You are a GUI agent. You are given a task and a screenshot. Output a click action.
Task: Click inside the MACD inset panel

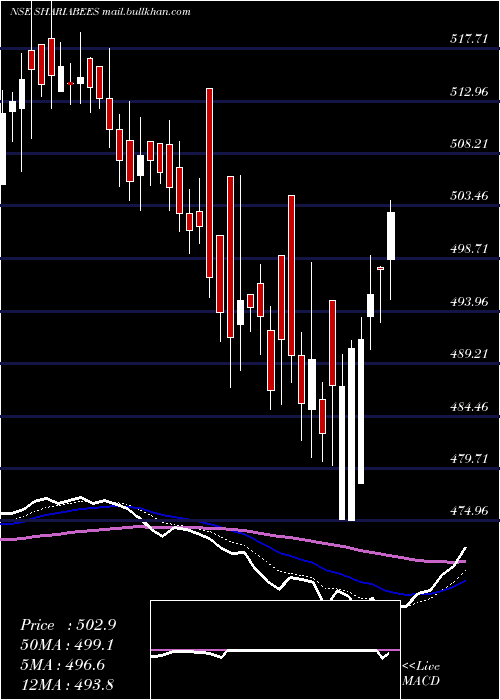pyautogui.click(x=275, y=650)
